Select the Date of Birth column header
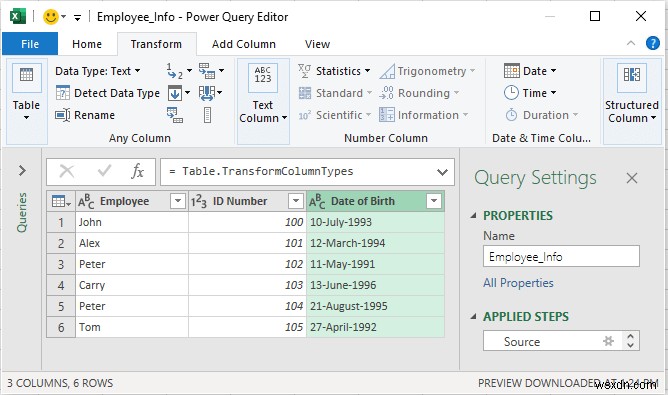 tap(375, 201)
